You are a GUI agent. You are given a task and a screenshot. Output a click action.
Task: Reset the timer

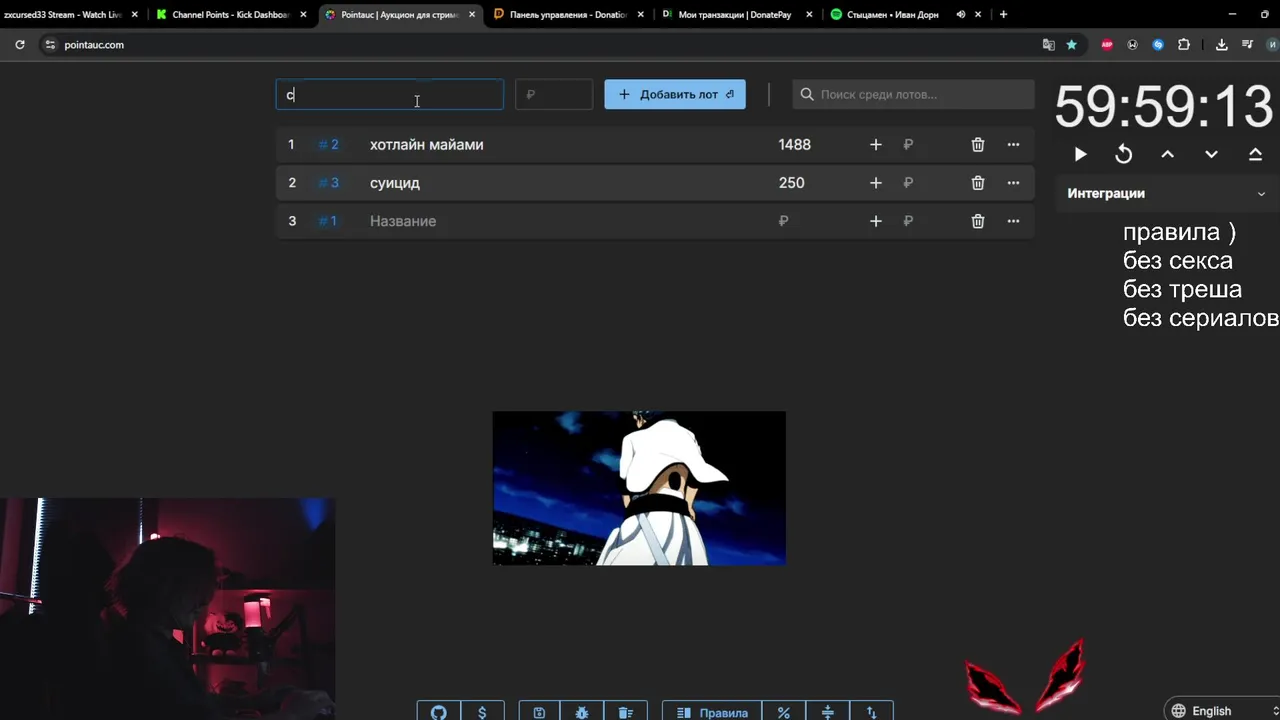coord(1124,154)
